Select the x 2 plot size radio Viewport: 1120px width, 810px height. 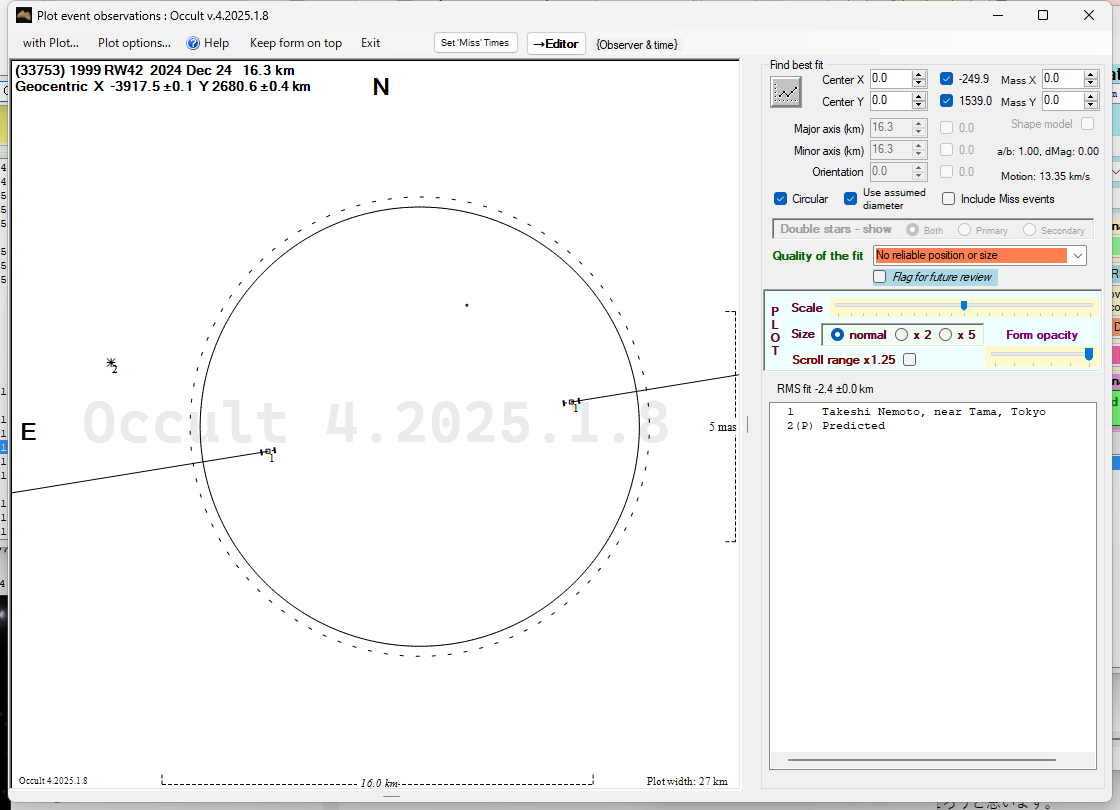[x=901, y=335]
